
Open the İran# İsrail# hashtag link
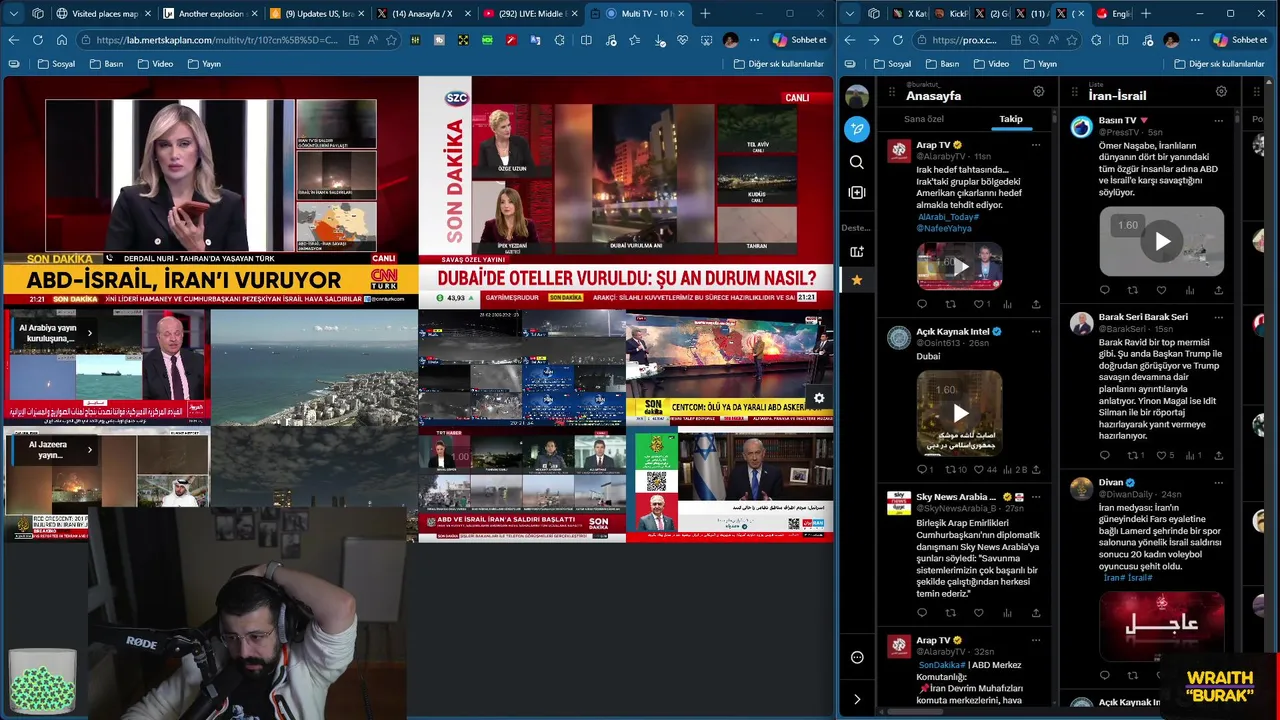pos(1128,578)
